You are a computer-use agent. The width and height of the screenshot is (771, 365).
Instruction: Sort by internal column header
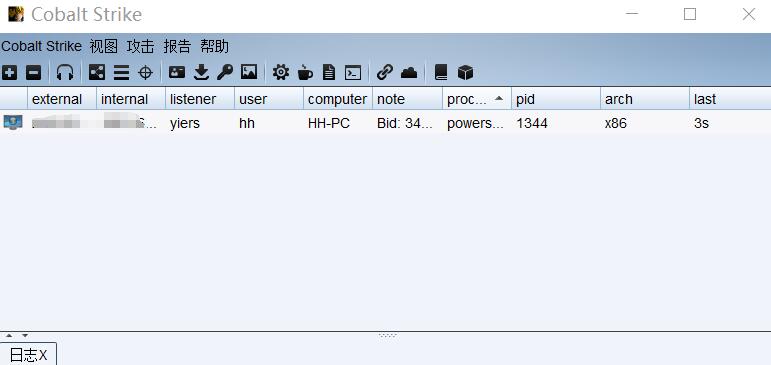coord(131,99)
